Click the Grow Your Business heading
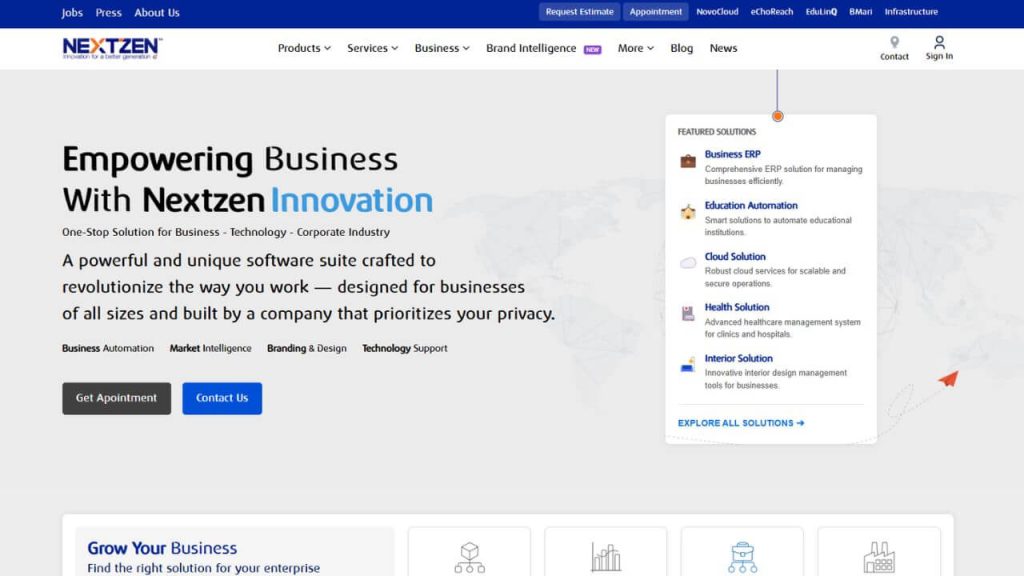The width and height of the screenshot is (1024, 576). 162,548
